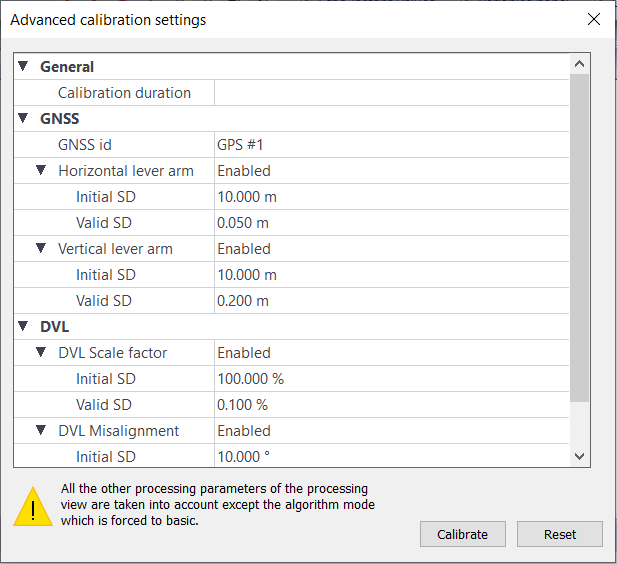Image resolution: width=617 pixels, height=564 pixels.
Task: Collapse the General section triangle
Action: tap(23, 66)
